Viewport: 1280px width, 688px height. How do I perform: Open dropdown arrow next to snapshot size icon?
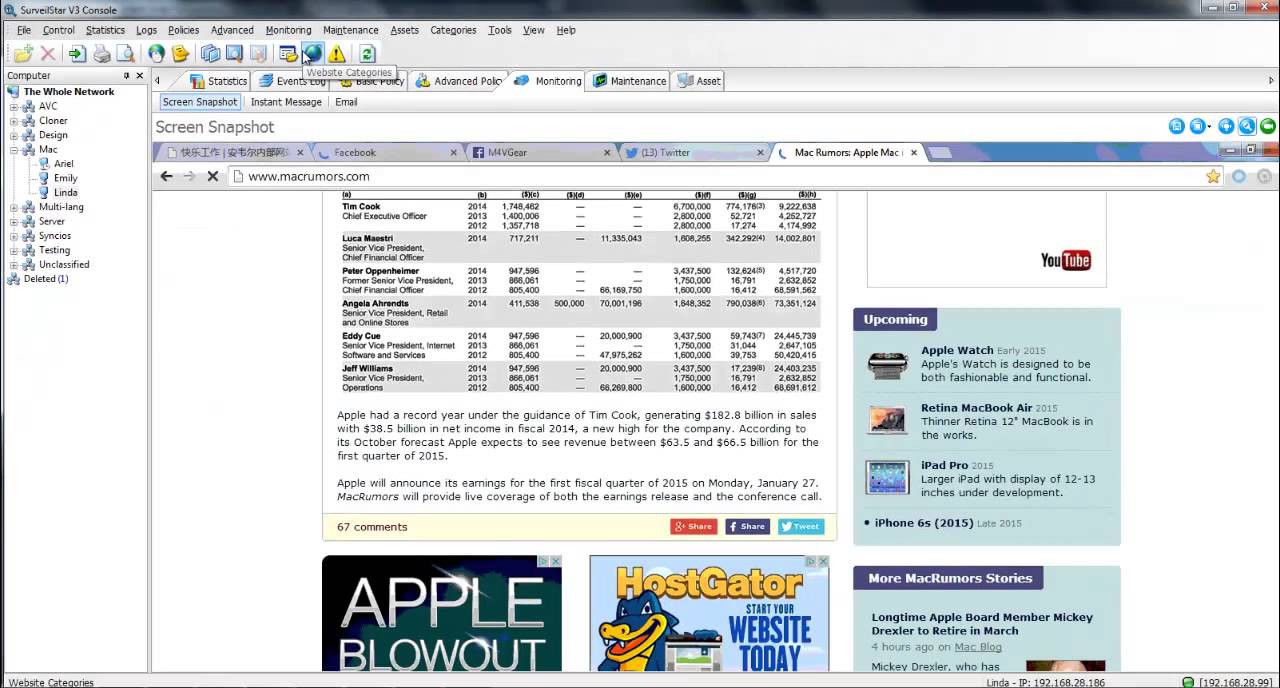coord(1210,127)
